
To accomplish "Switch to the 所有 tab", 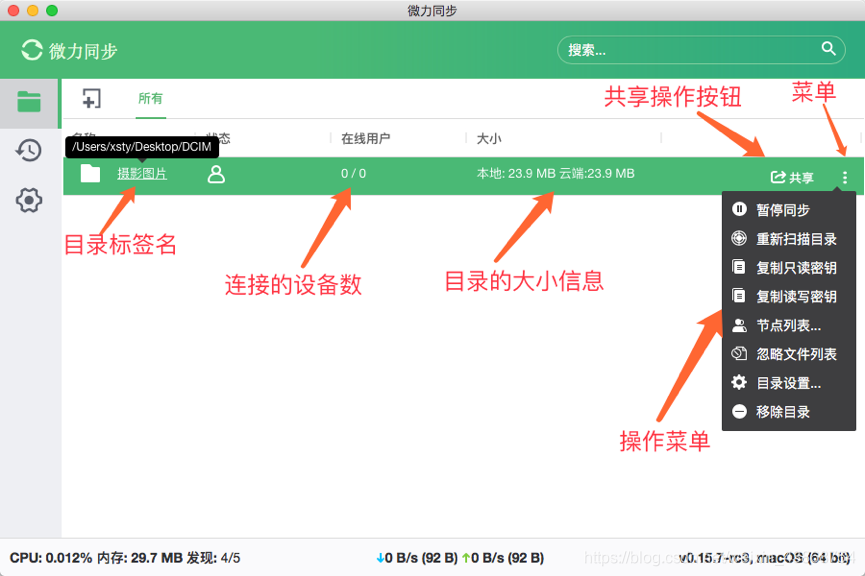I will coord(151,99).
